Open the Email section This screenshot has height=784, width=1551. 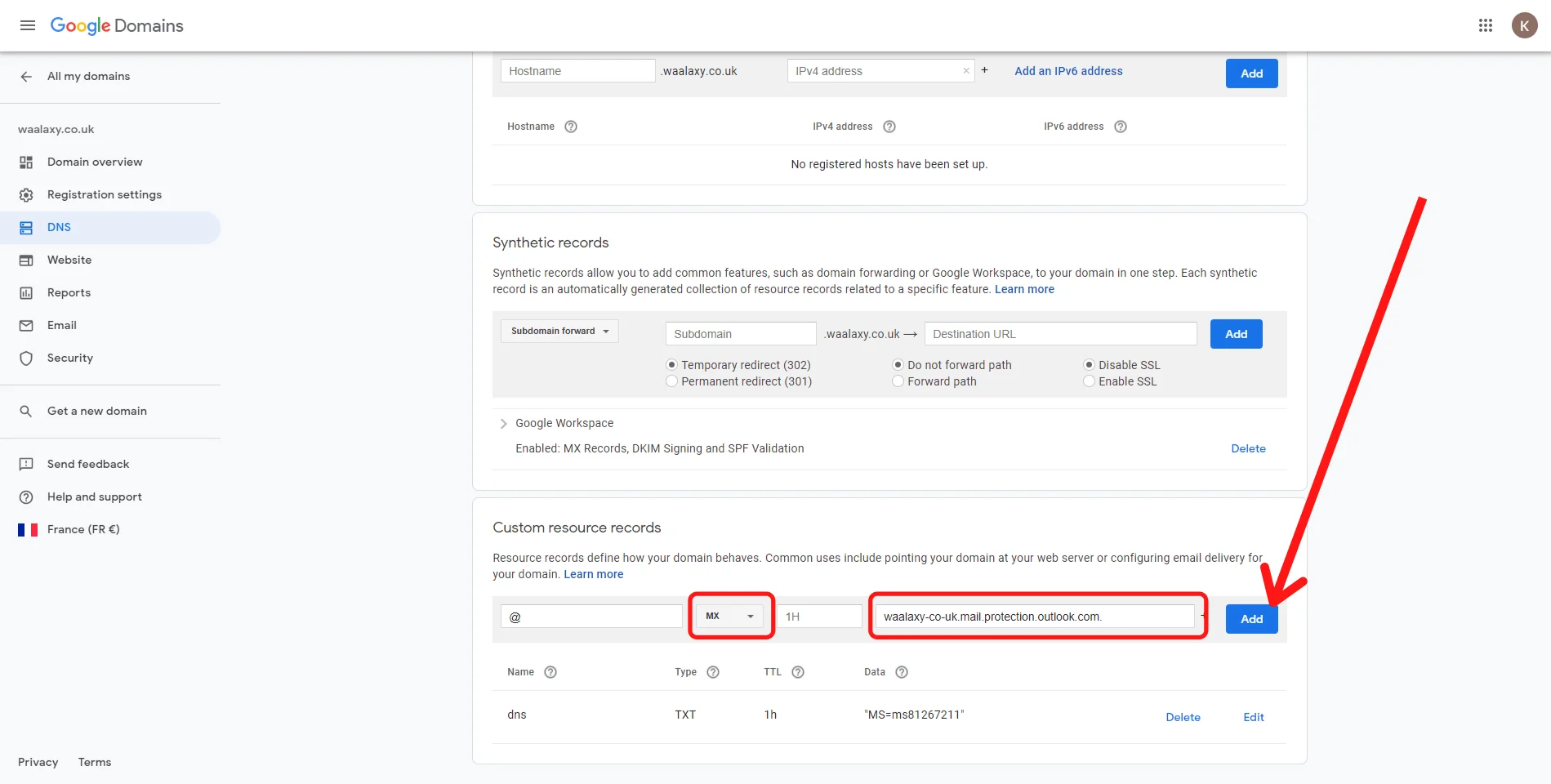pyautogui.click(x=62, y=326)
